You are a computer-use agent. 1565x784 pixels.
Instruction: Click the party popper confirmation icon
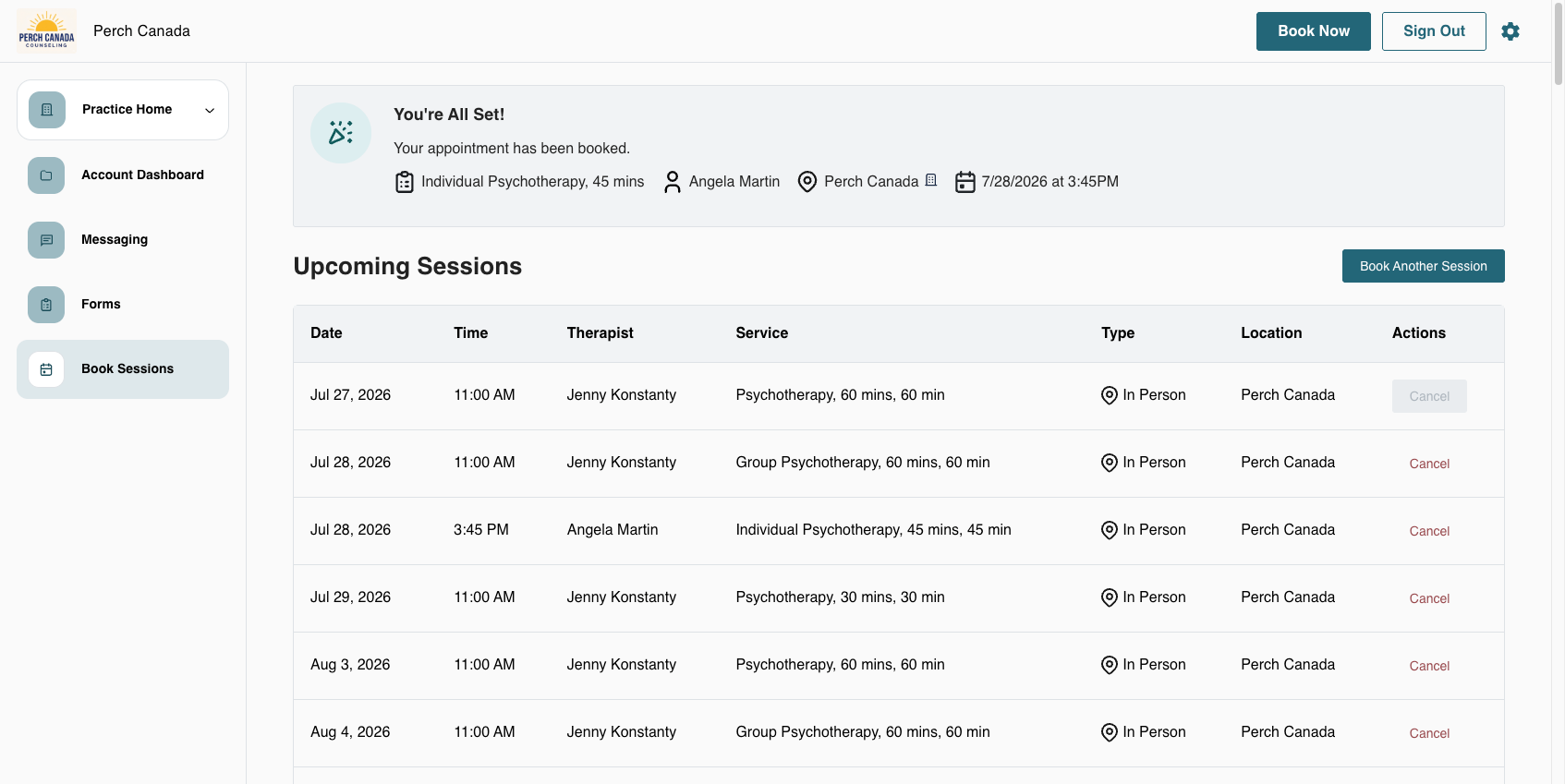341,133
